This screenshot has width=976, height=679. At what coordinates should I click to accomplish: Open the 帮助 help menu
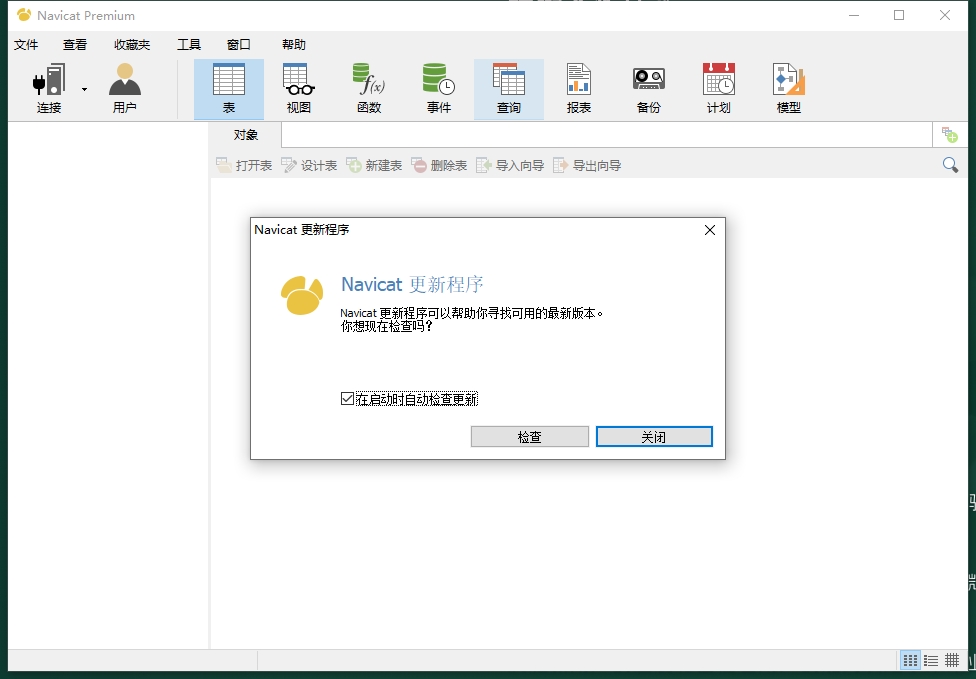tap(294, 45)
